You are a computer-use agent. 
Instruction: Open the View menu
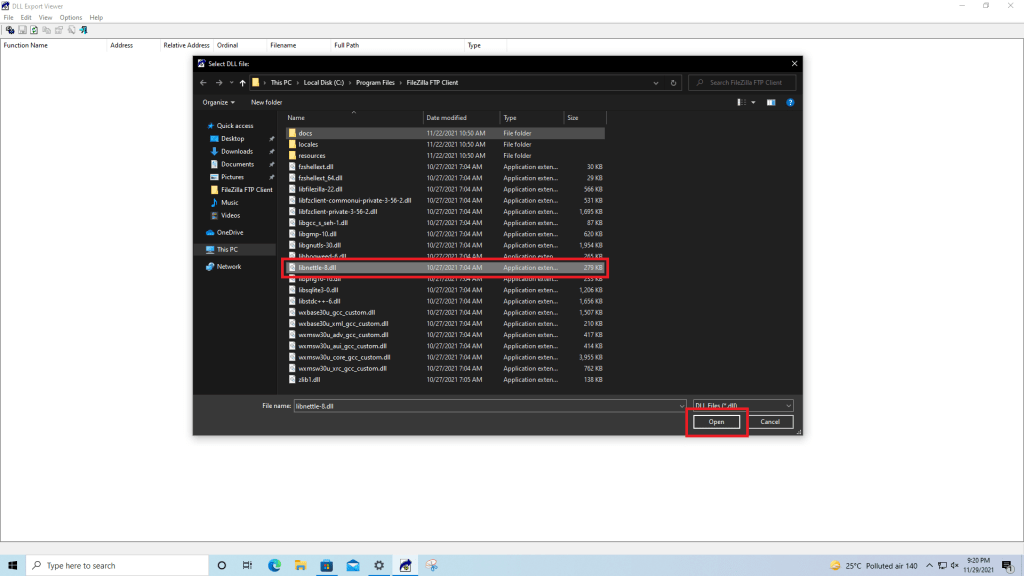coord(45,17)
